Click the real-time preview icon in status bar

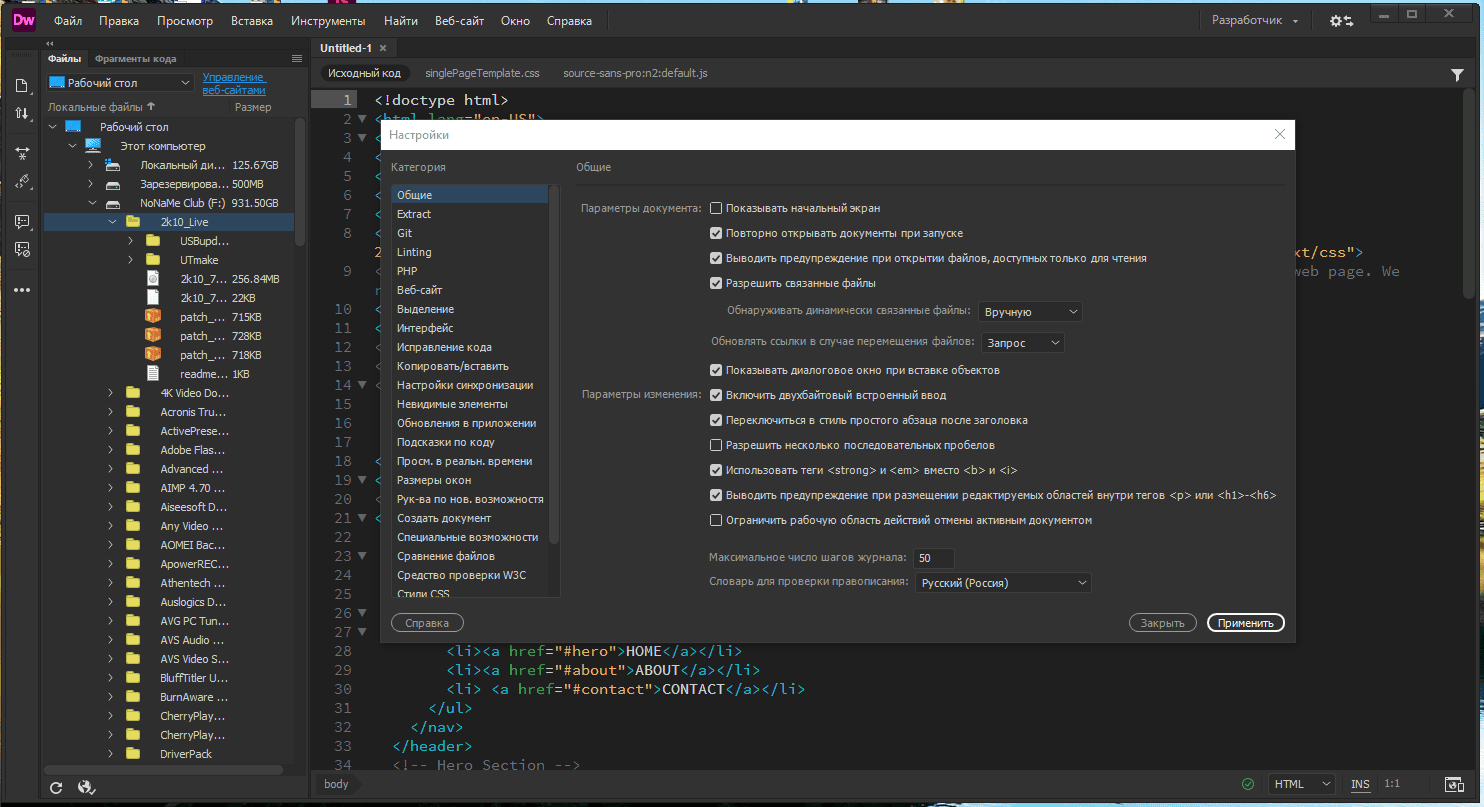pos(1456,785)
